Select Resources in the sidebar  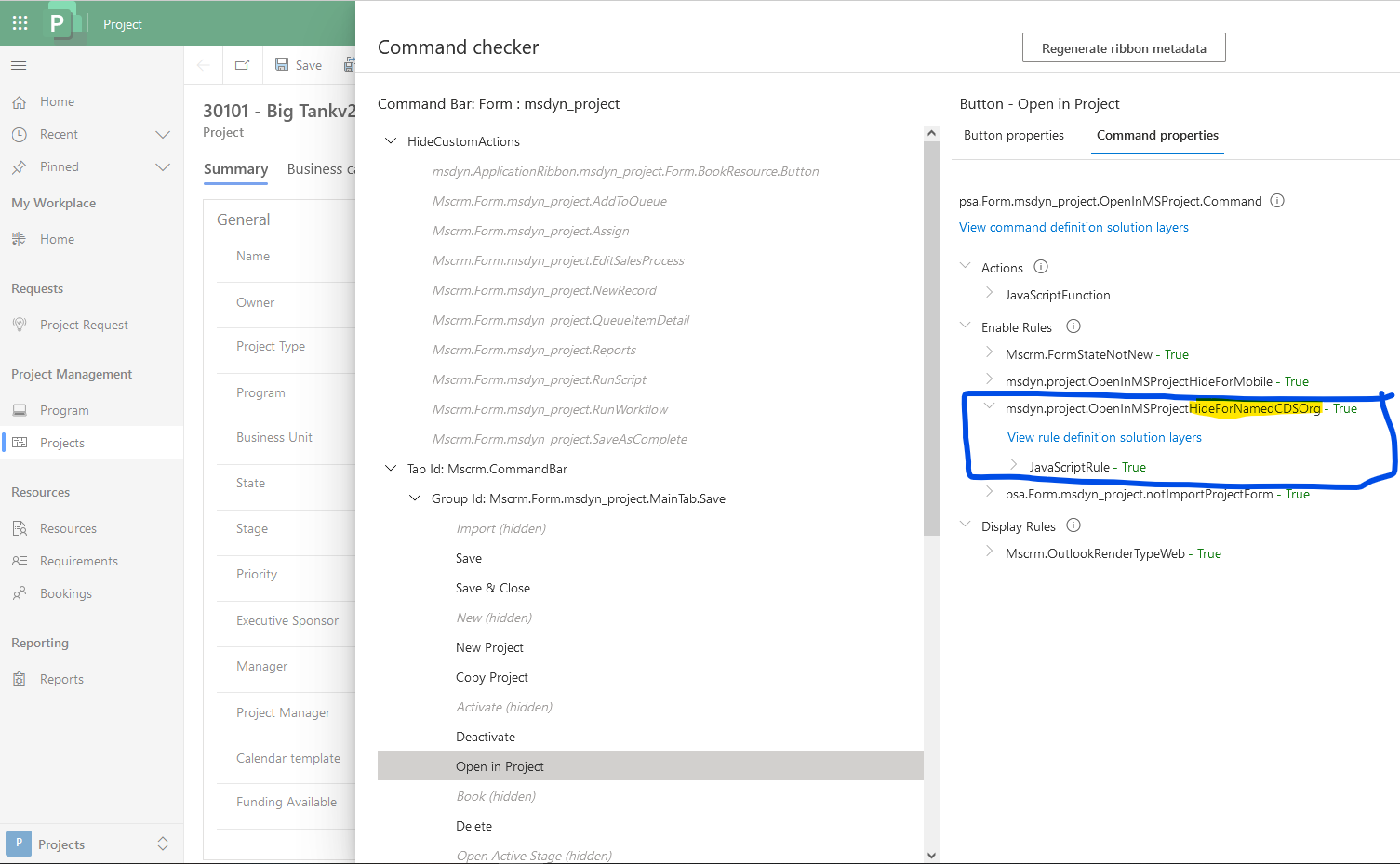(71, 527)
